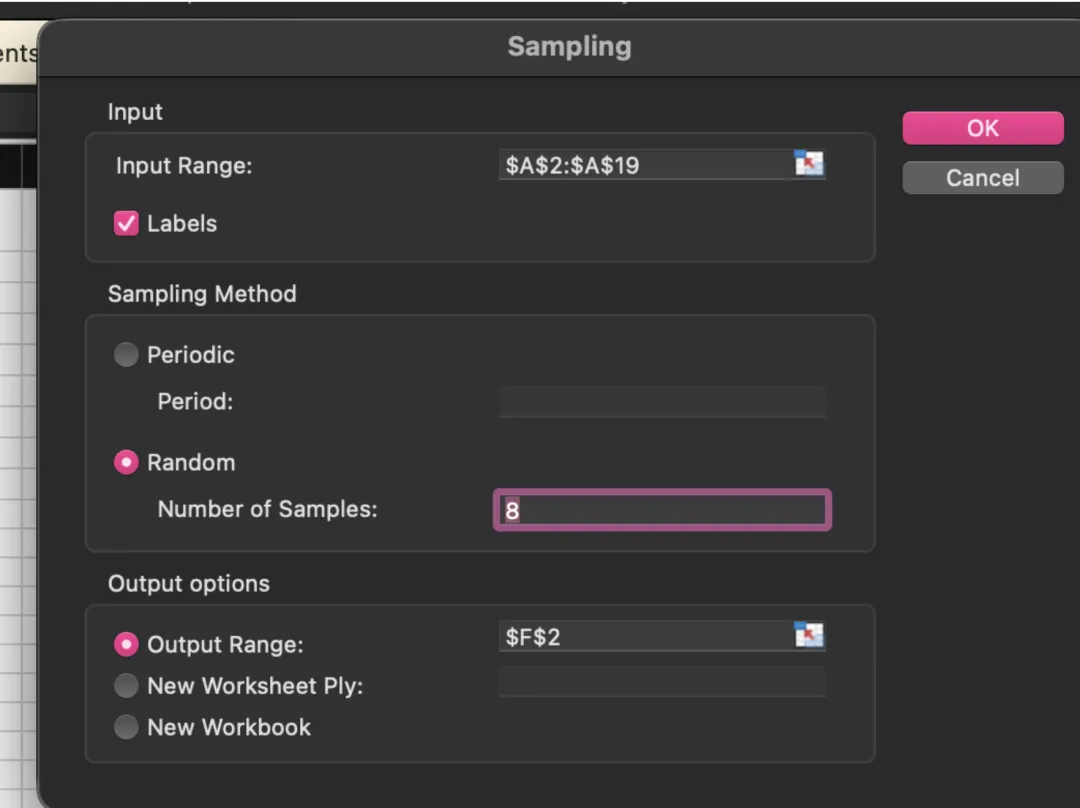Choose the Output Range radio option
This screenshot has width=1080, height=808.
(126, 645)
